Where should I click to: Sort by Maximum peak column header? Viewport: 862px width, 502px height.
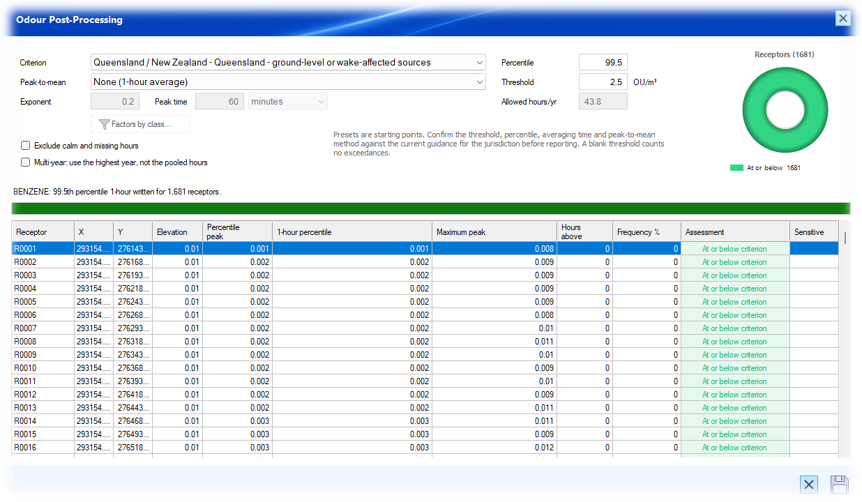pos(494,231)
